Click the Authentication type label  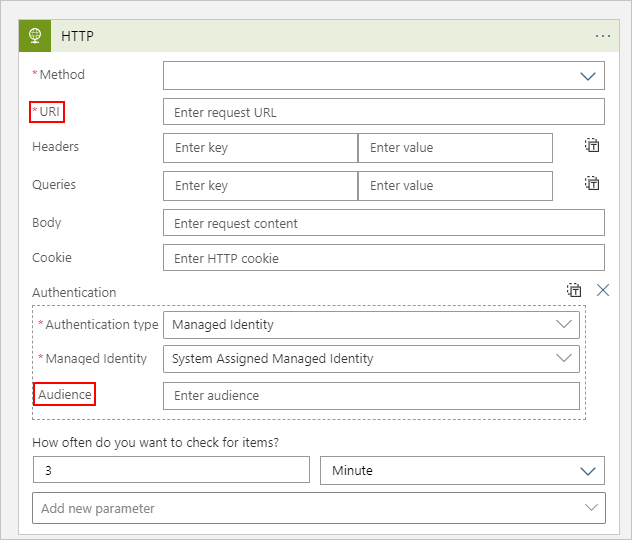point(102,324)
